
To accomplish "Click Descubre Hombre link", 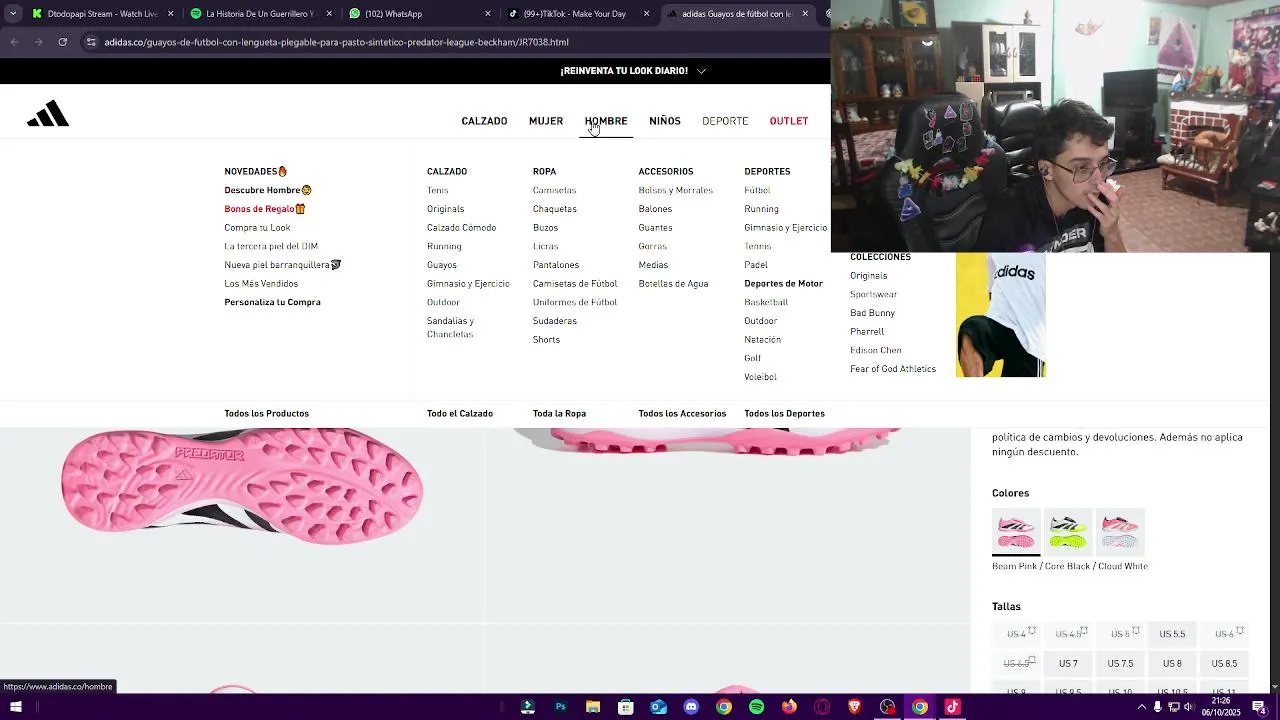I will tap(268, 190).
